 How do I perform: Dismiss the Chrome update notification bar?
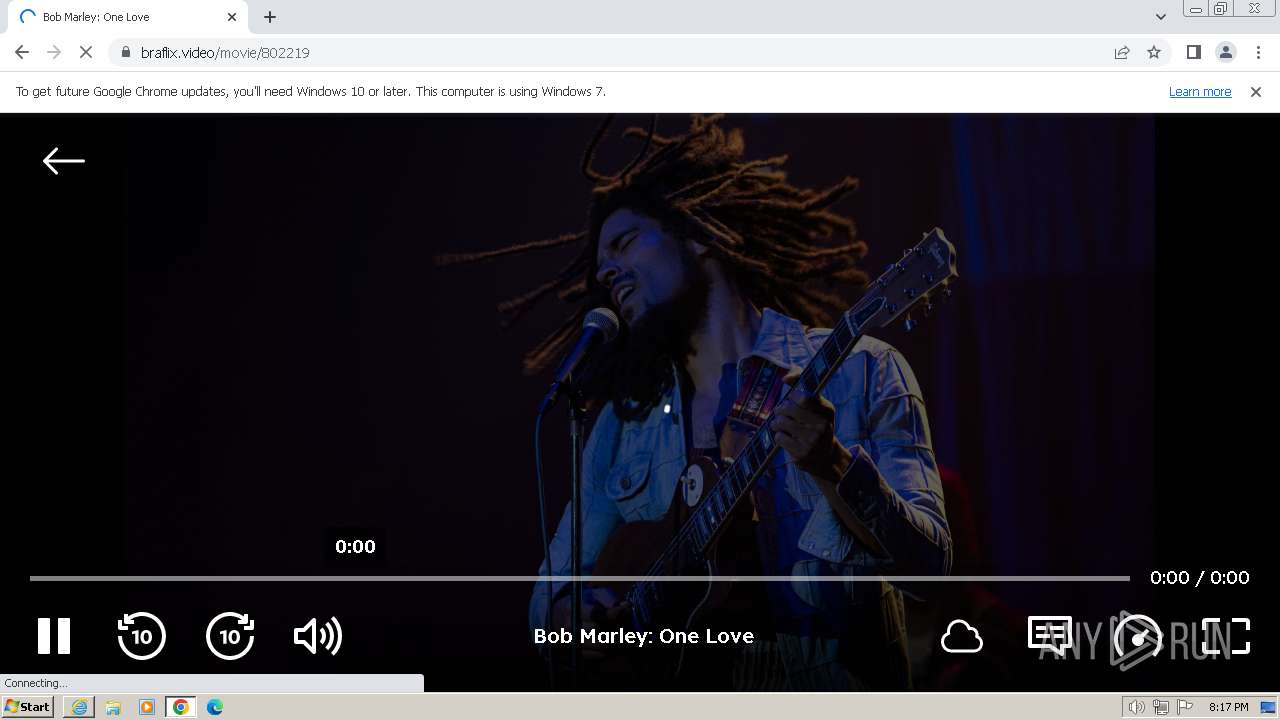pos(1256,91)
